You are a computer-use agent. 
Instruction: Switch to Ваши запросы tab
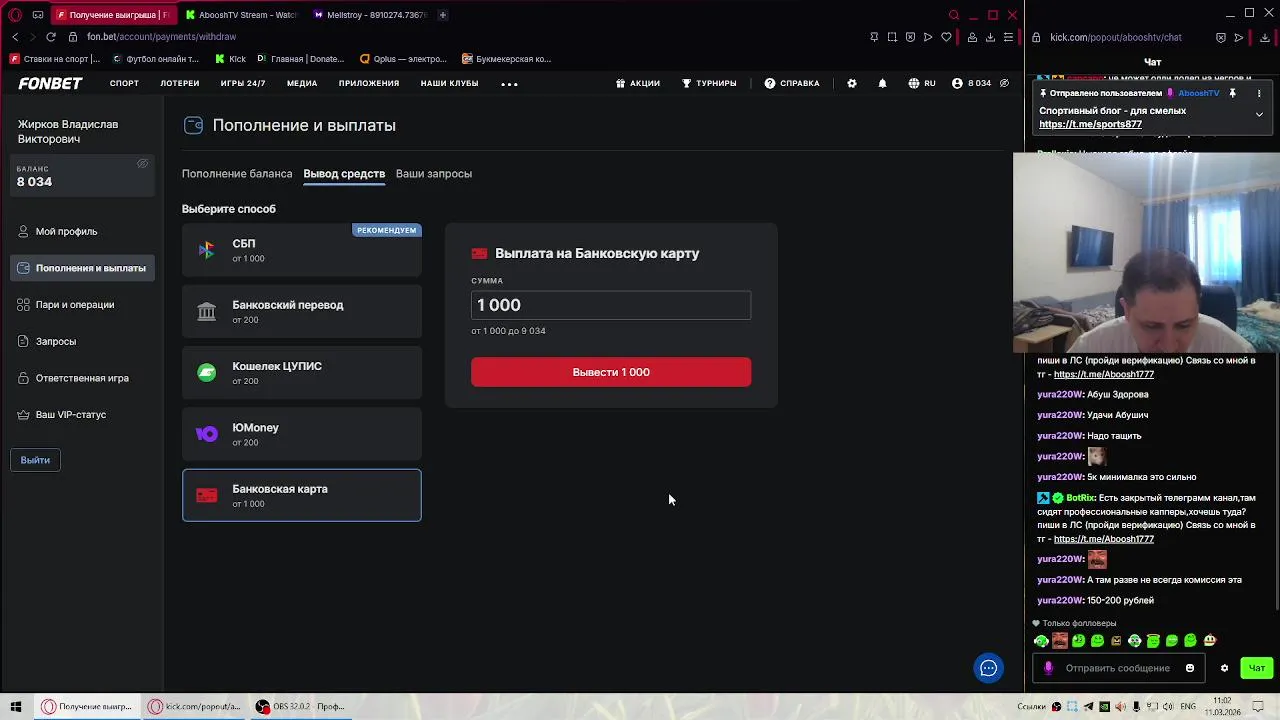[x=434, y=174]
